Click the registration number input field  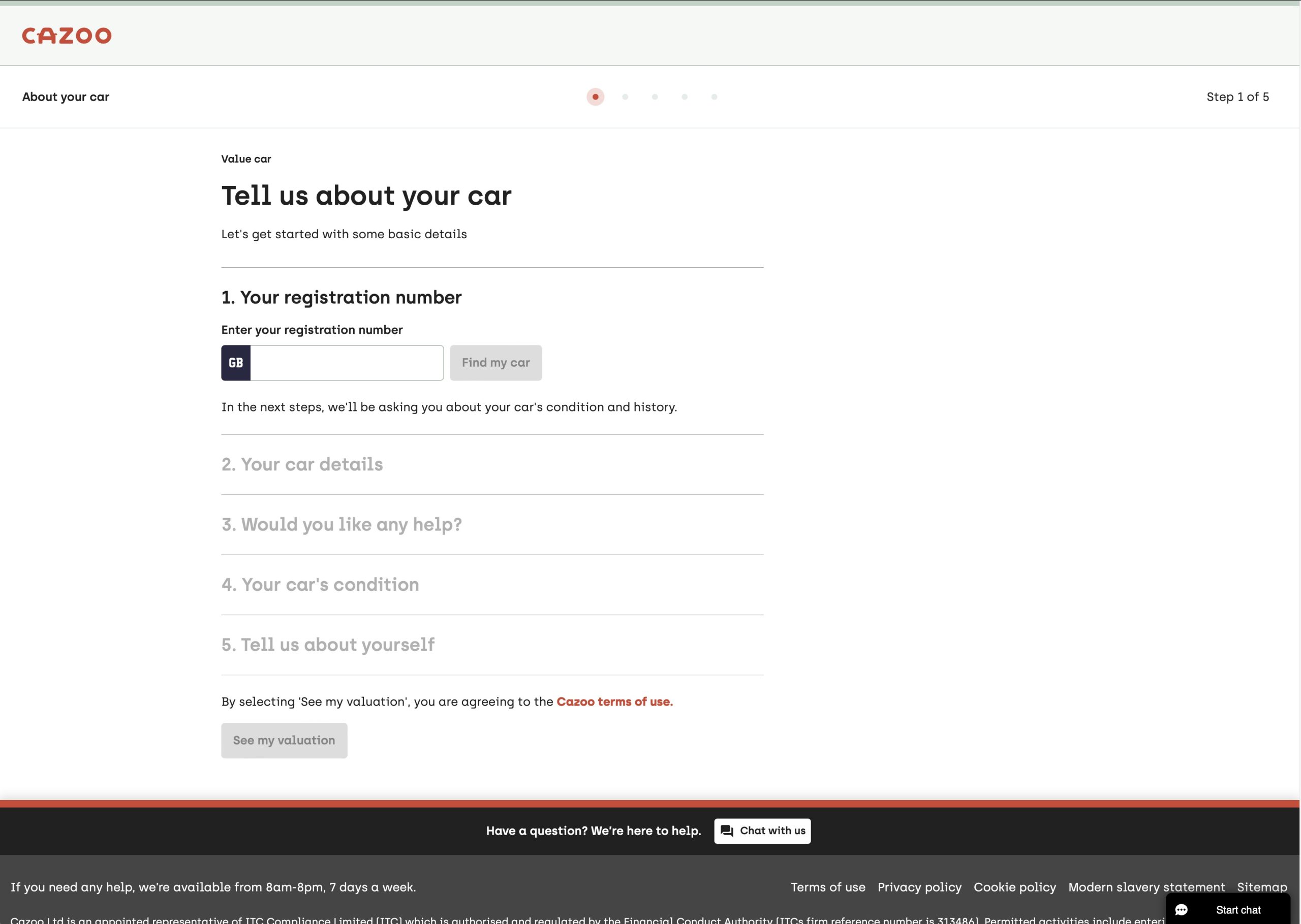[x=347, y=363]
